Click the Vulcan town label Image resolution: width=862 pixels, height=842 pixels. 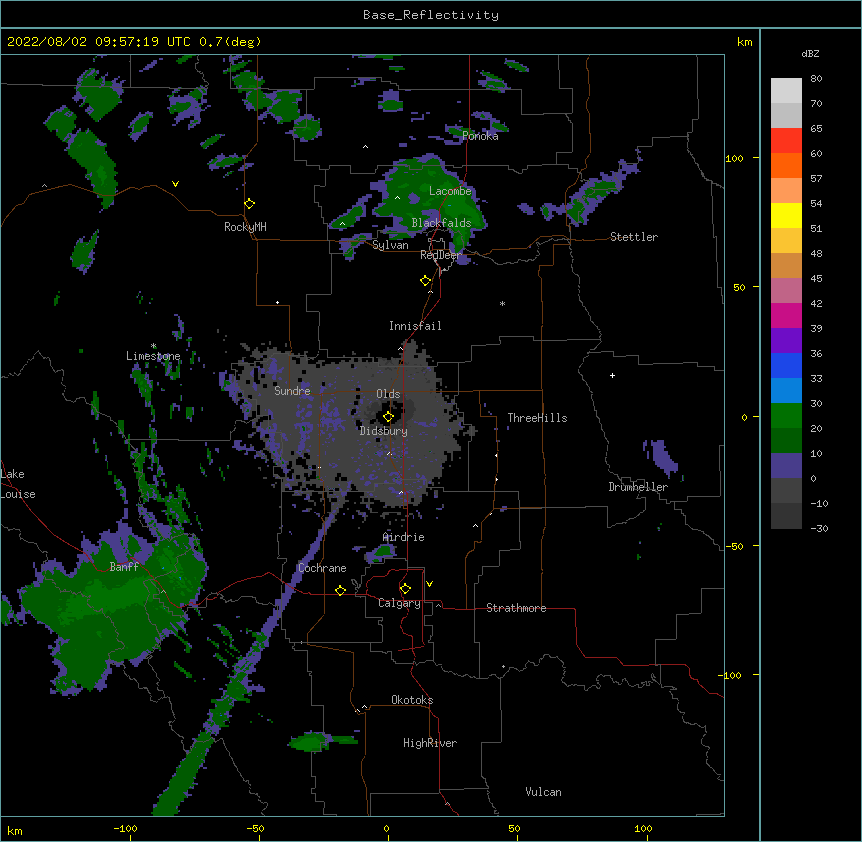click(x=543, y=792)
